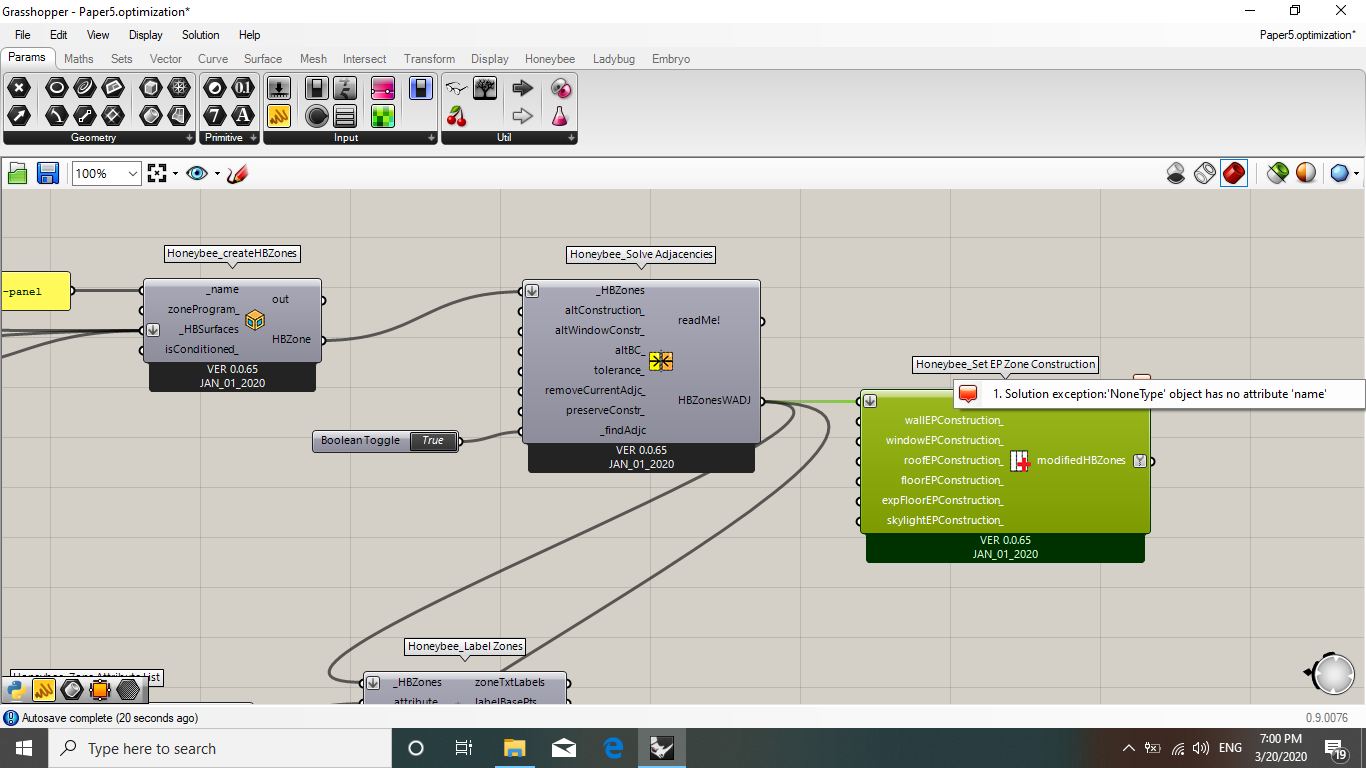Click the Windows search box

218,748
